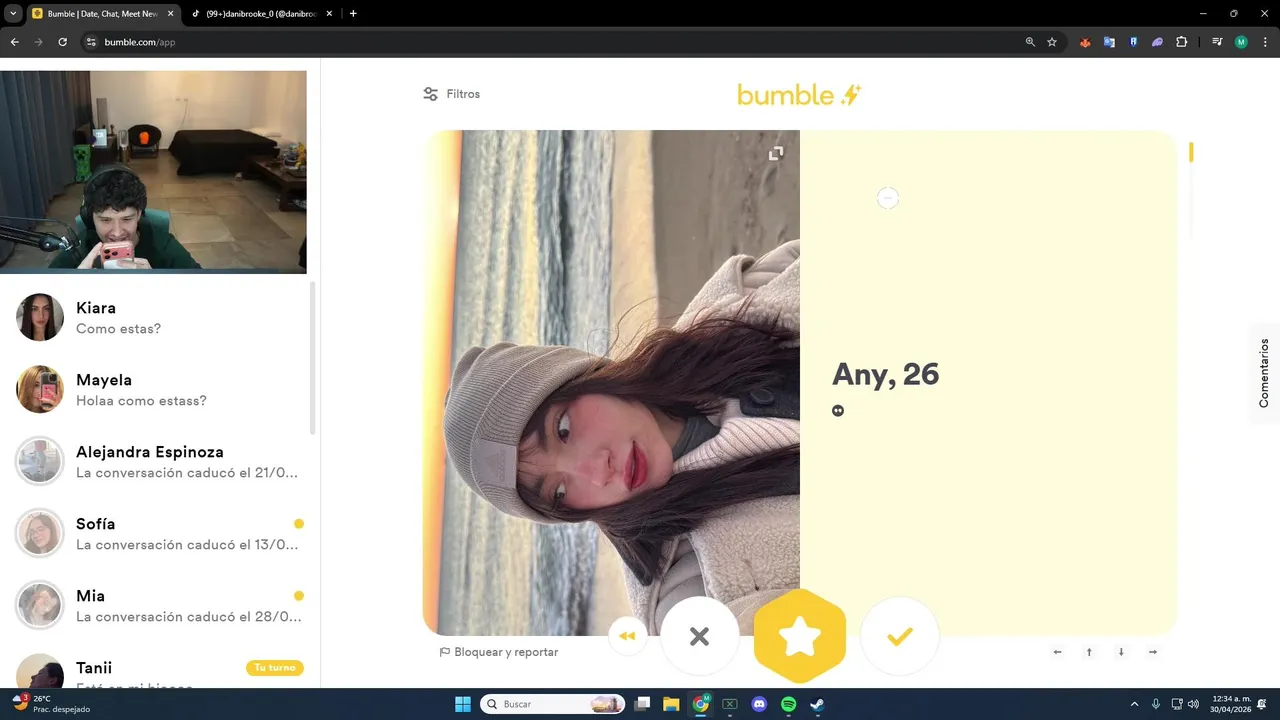Open Alejandra Espinoza's expired conversation
Viewport: 1280px width, 720px height.
click(x=160, y=461)
